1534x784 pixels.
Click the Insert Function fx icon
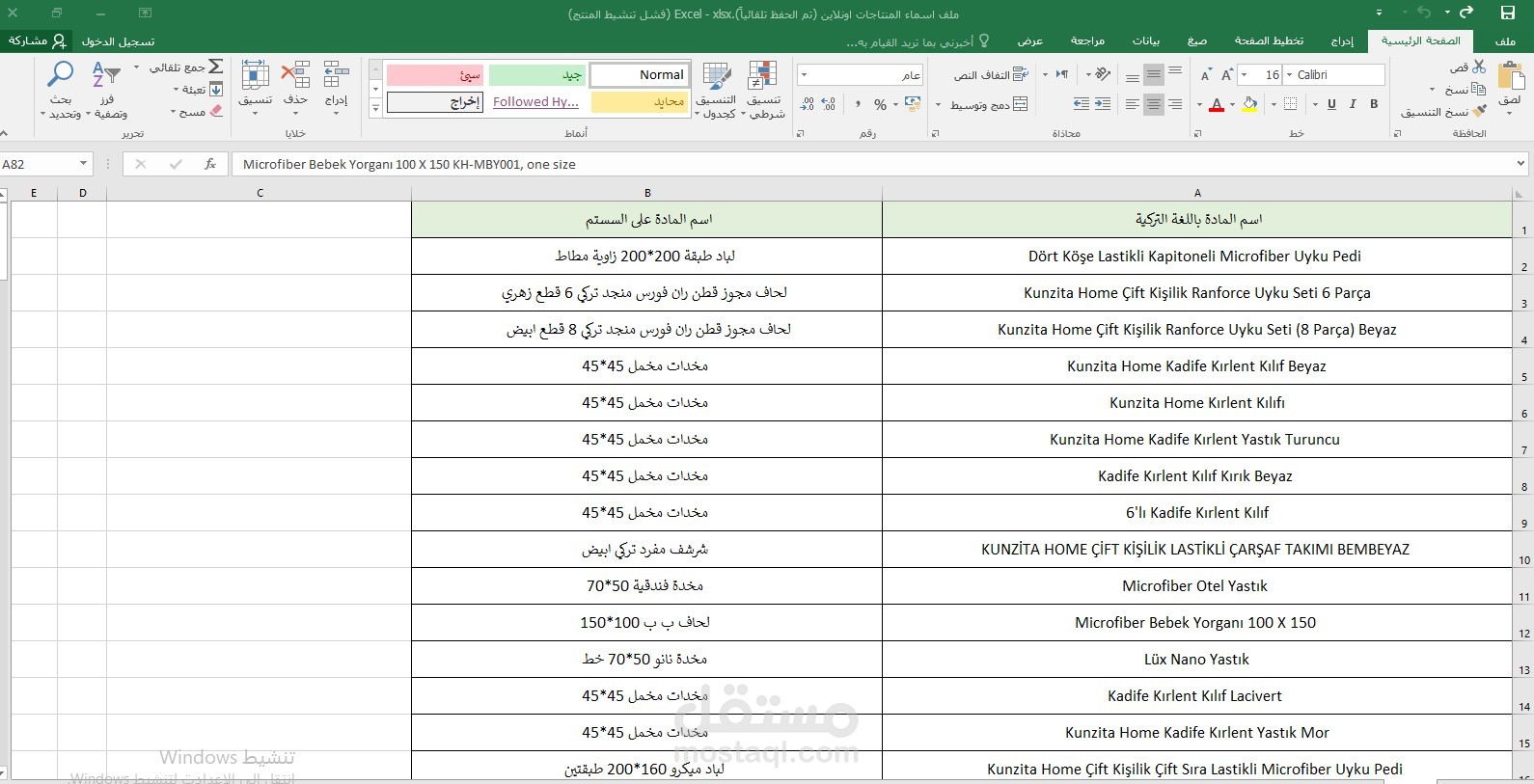pyautogui.click(x=209, y=164)
